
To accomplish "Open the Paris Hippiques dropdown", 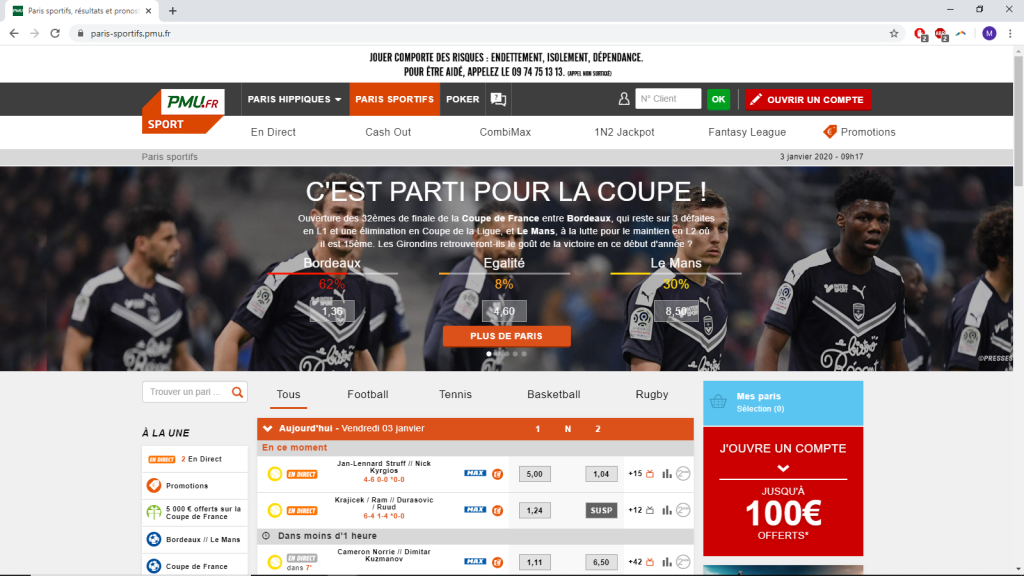I will click(x=294, y=99).
